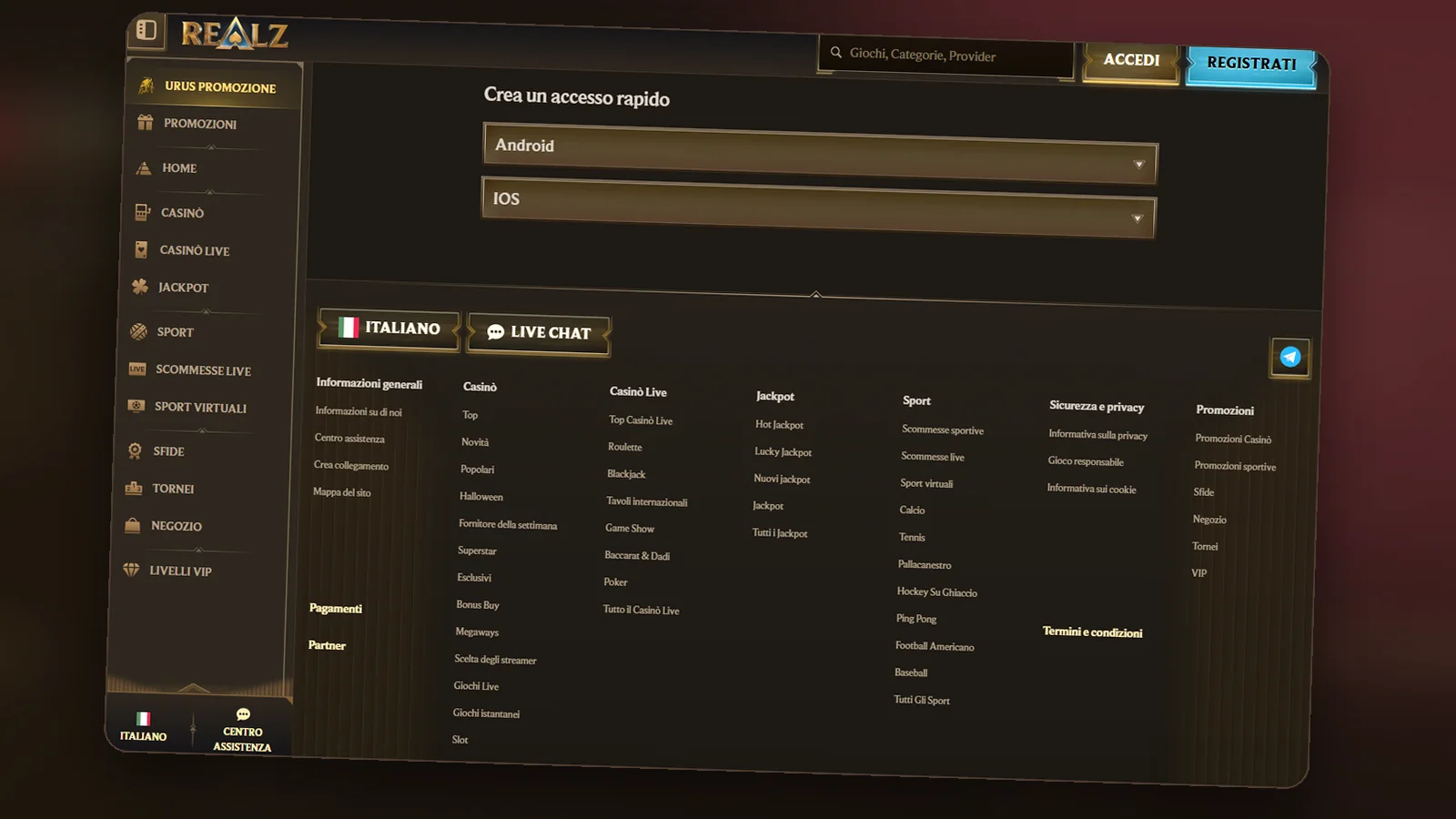Open the TORNEI sidebar menu label

coord(173,489)
